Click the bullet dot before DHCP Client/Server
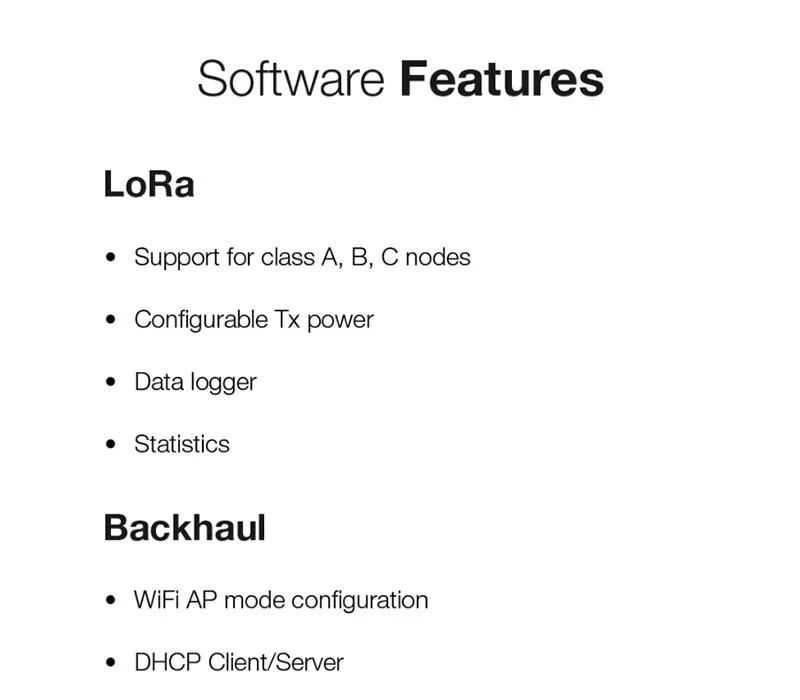This screenshot has width=800, height=700. pyautogui.click(x=111, y=662)
